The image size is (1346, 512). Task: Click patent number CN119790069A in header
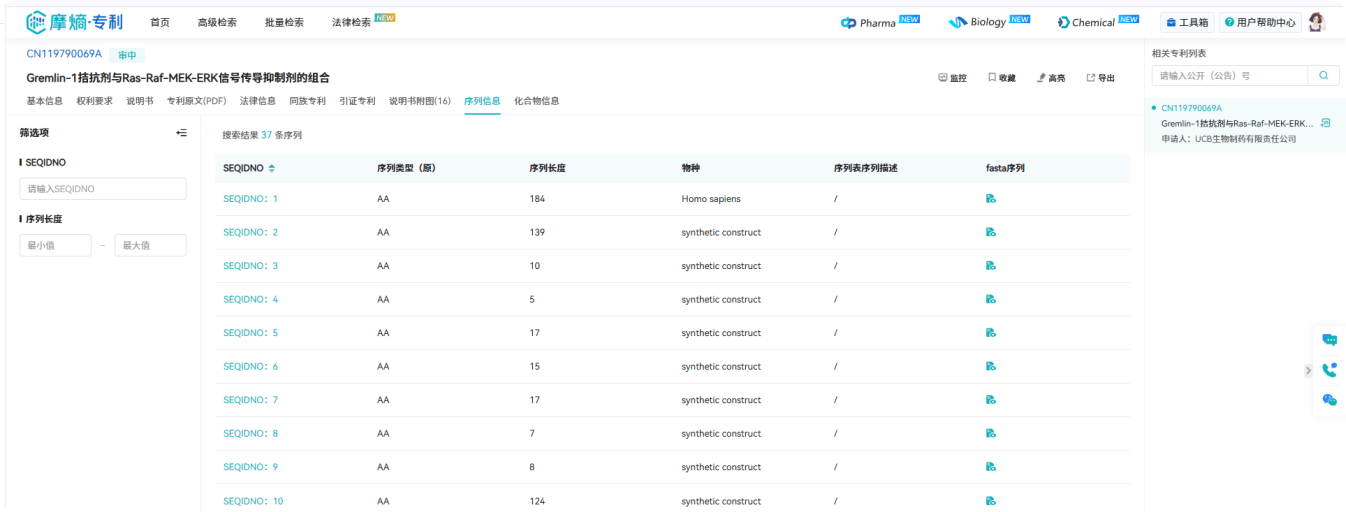pos(64,54)
